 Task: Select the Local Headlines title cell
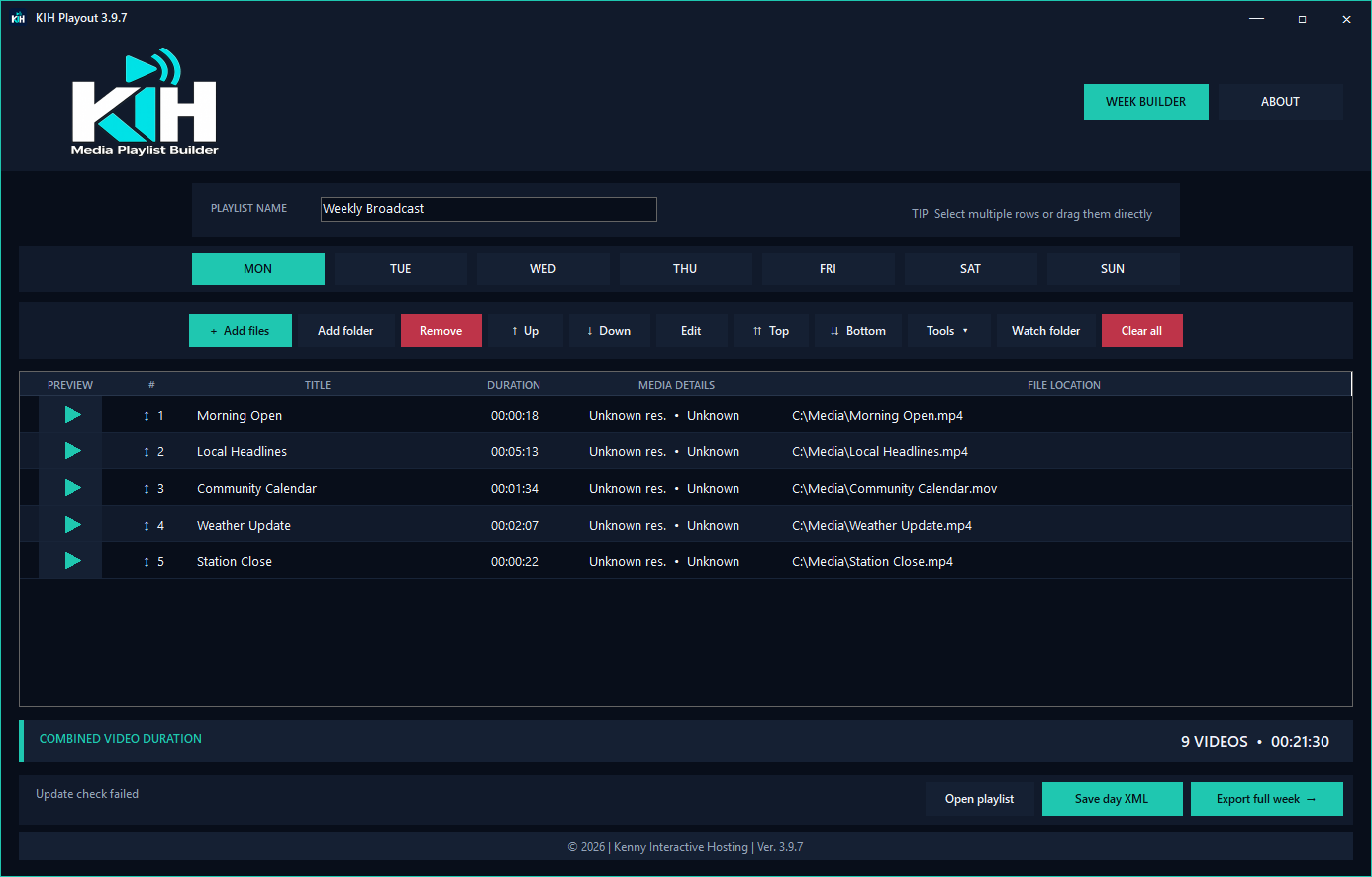pos(243,452)
